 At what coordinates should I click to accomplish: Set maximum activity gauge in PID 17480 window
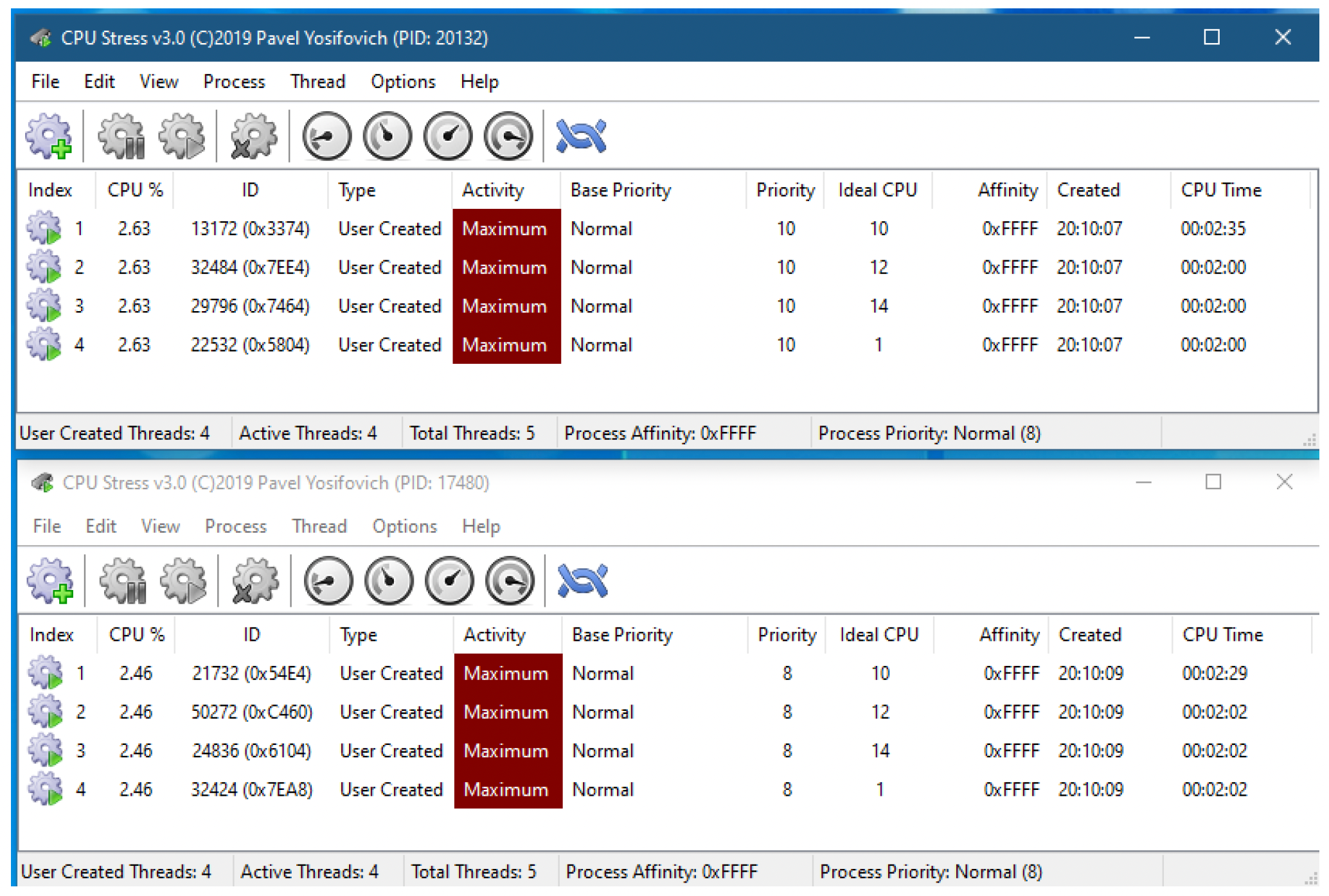pyautogui.click(x=510, y=580)
